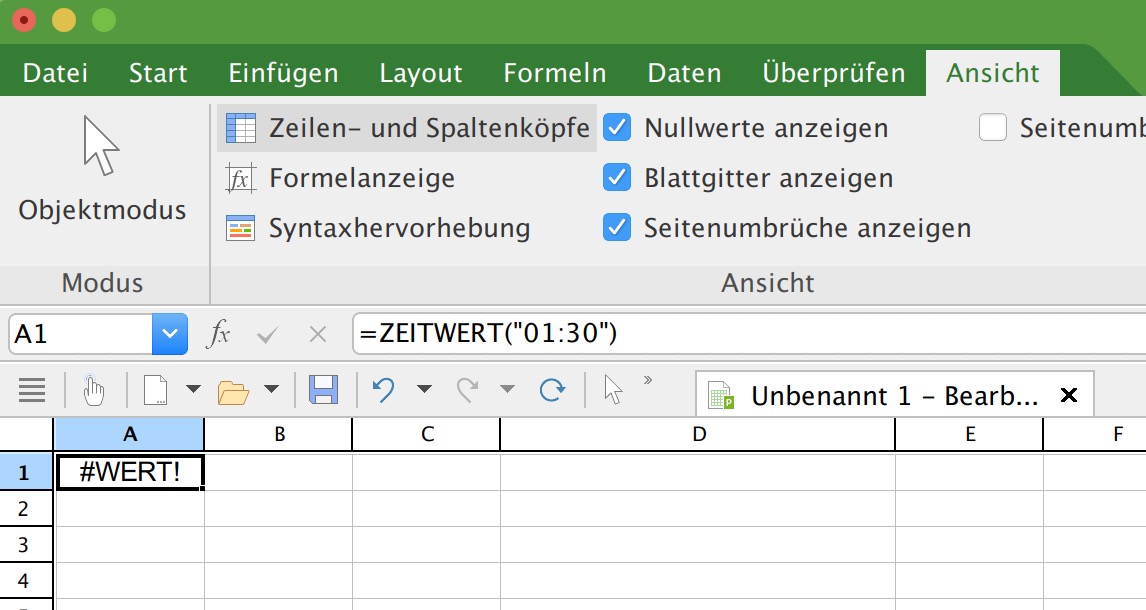
Task: Check the partially visible Seitenumb... checkbox
Action: click(993, 128)
